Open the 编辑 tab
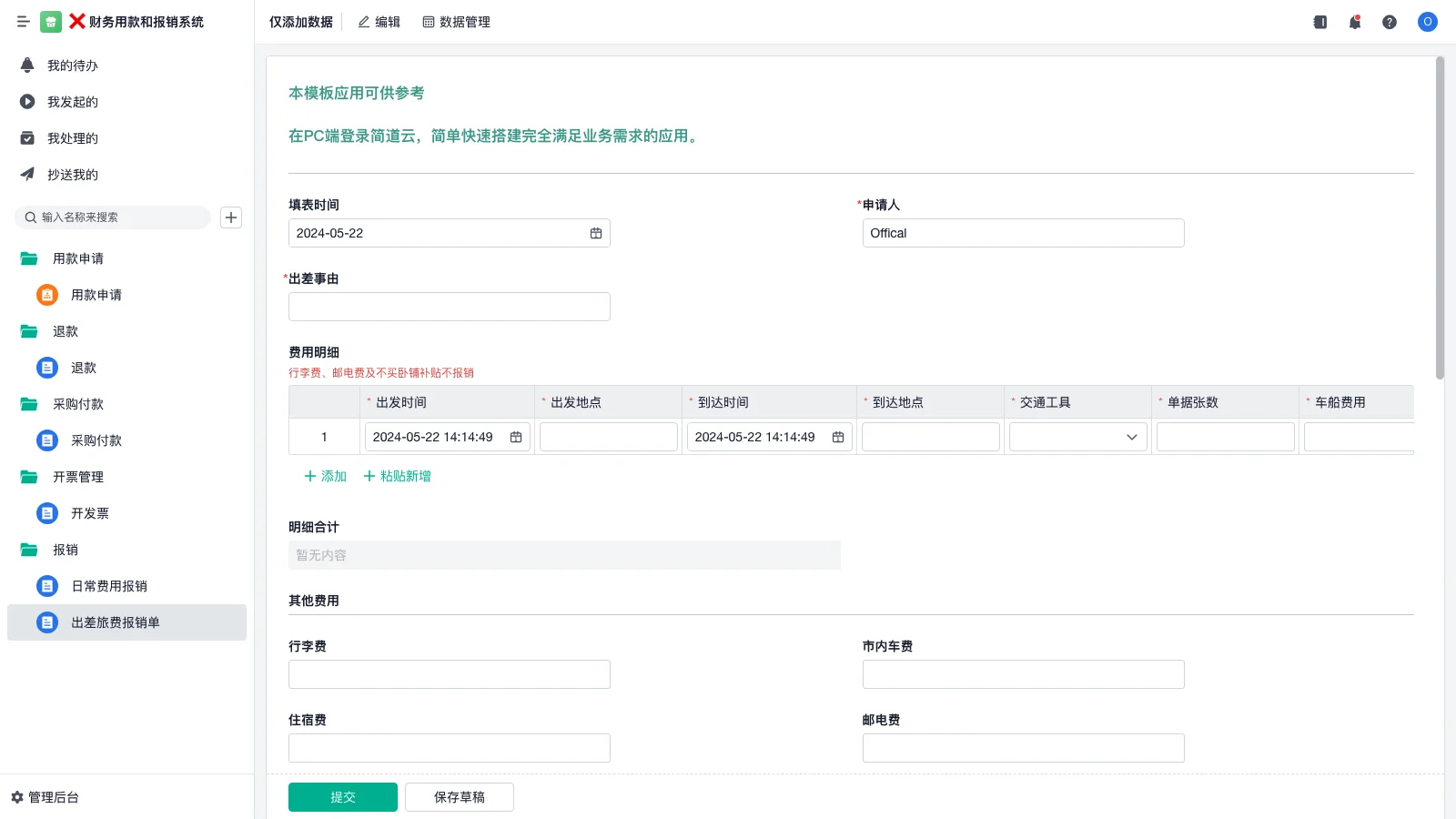The height and width of the screenshot is (819, 1456). (379, 22)
